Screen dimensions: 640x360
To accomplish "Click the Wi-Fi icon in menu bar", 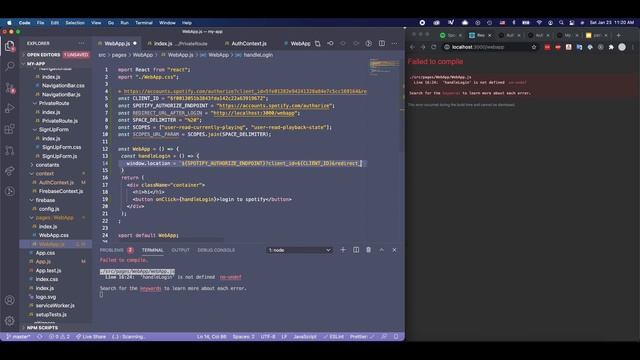I will tap(539, 23).
